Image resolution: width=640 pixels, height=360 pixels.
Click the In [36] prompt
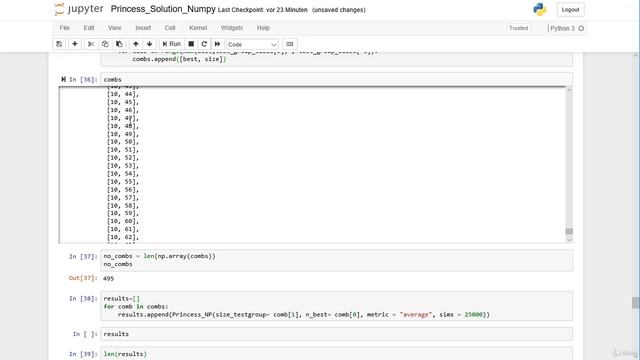click(83, 80)
